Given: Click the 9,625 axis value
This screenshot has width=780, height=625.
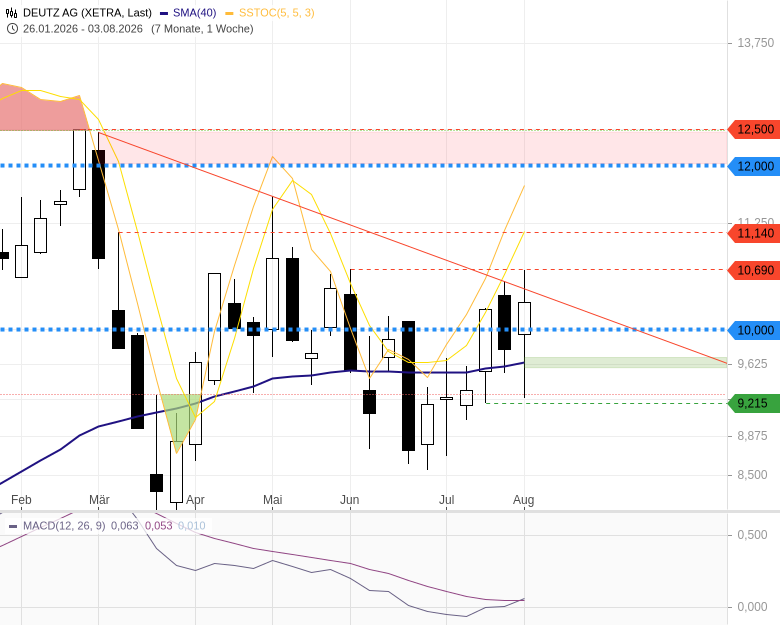Looking at the screenshot, I should click(752, 364).
